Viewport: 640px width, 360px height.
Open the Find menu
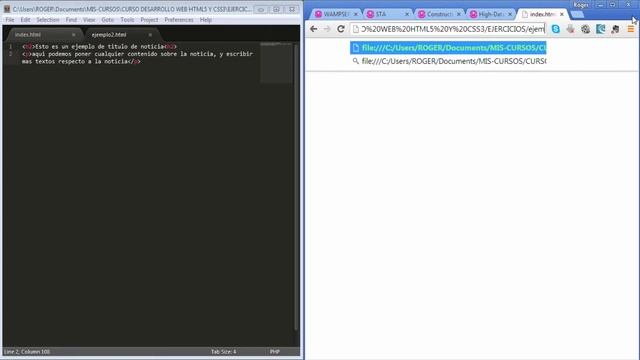(71, 20)
